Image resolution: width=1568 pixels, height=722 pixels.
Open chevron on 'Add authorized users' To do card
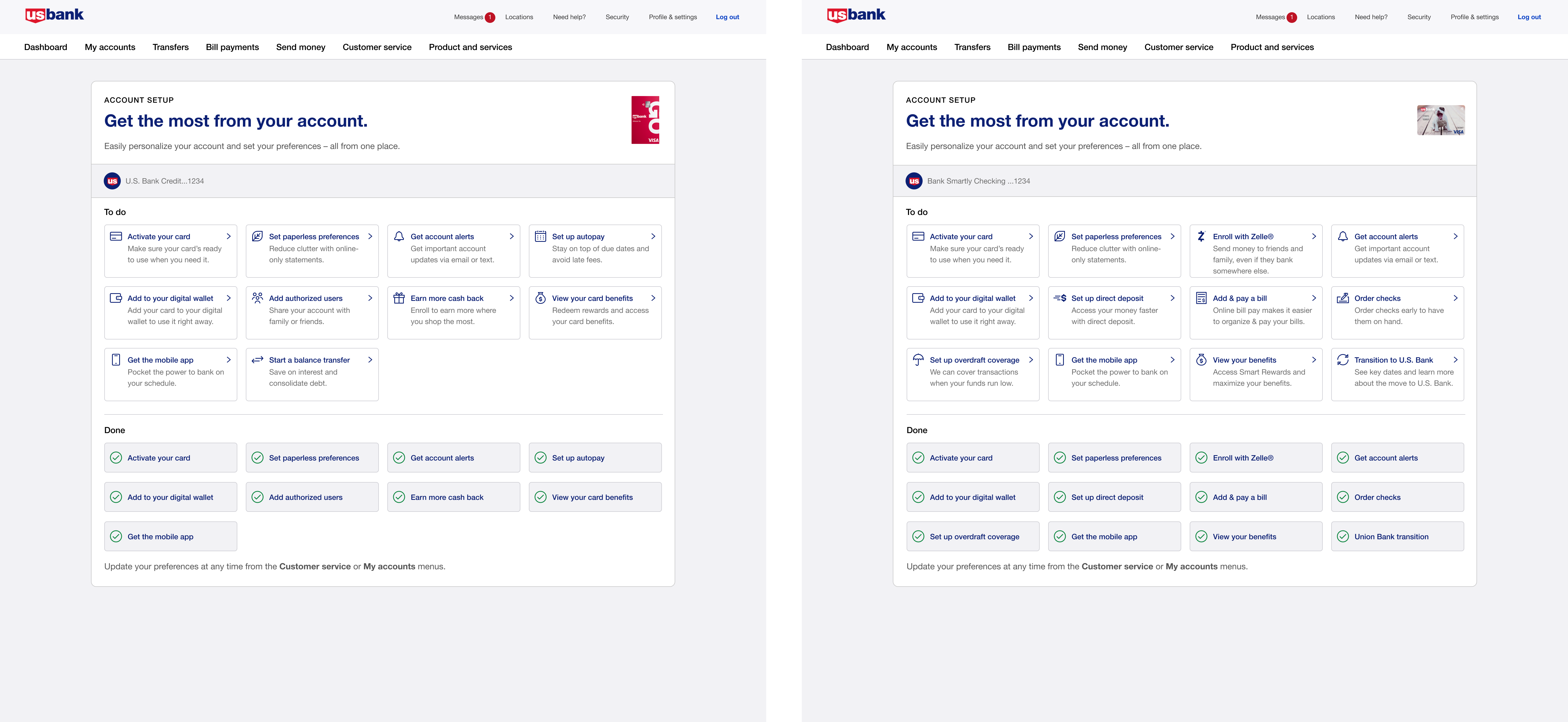370,298
